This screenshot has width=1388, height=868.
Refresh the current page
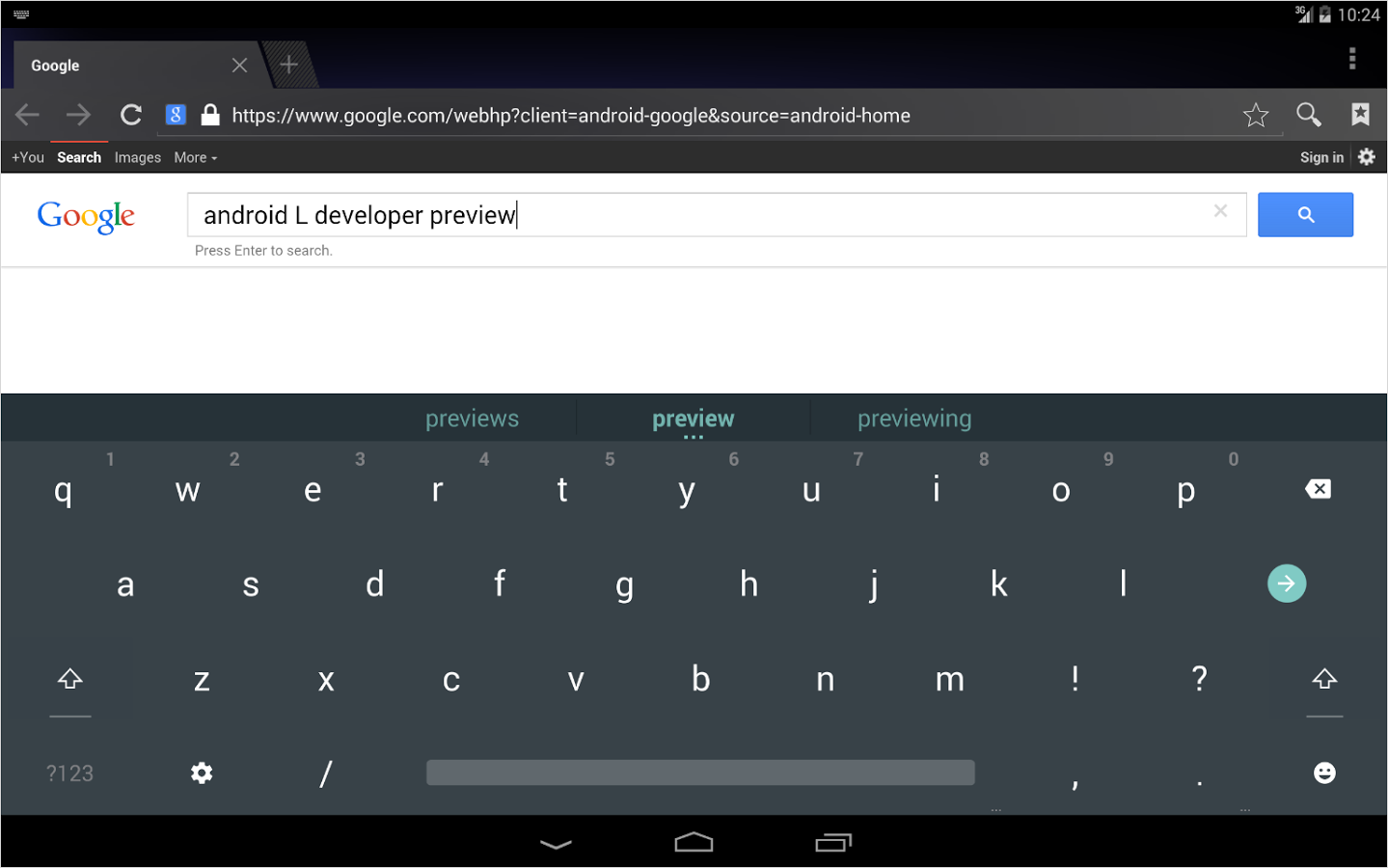130,114
